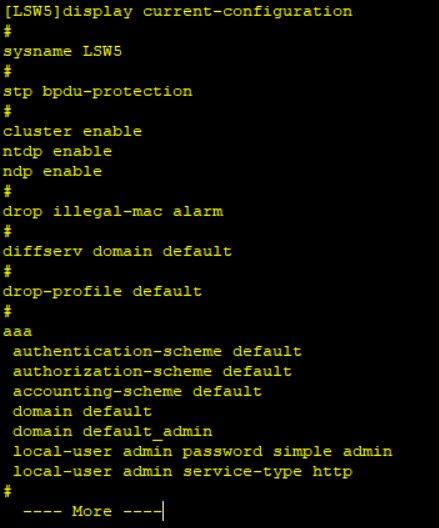This screenshot has height=528, width=439.
Task: Click the 'authorization-scheme default' line
Action: click(152, 371)
